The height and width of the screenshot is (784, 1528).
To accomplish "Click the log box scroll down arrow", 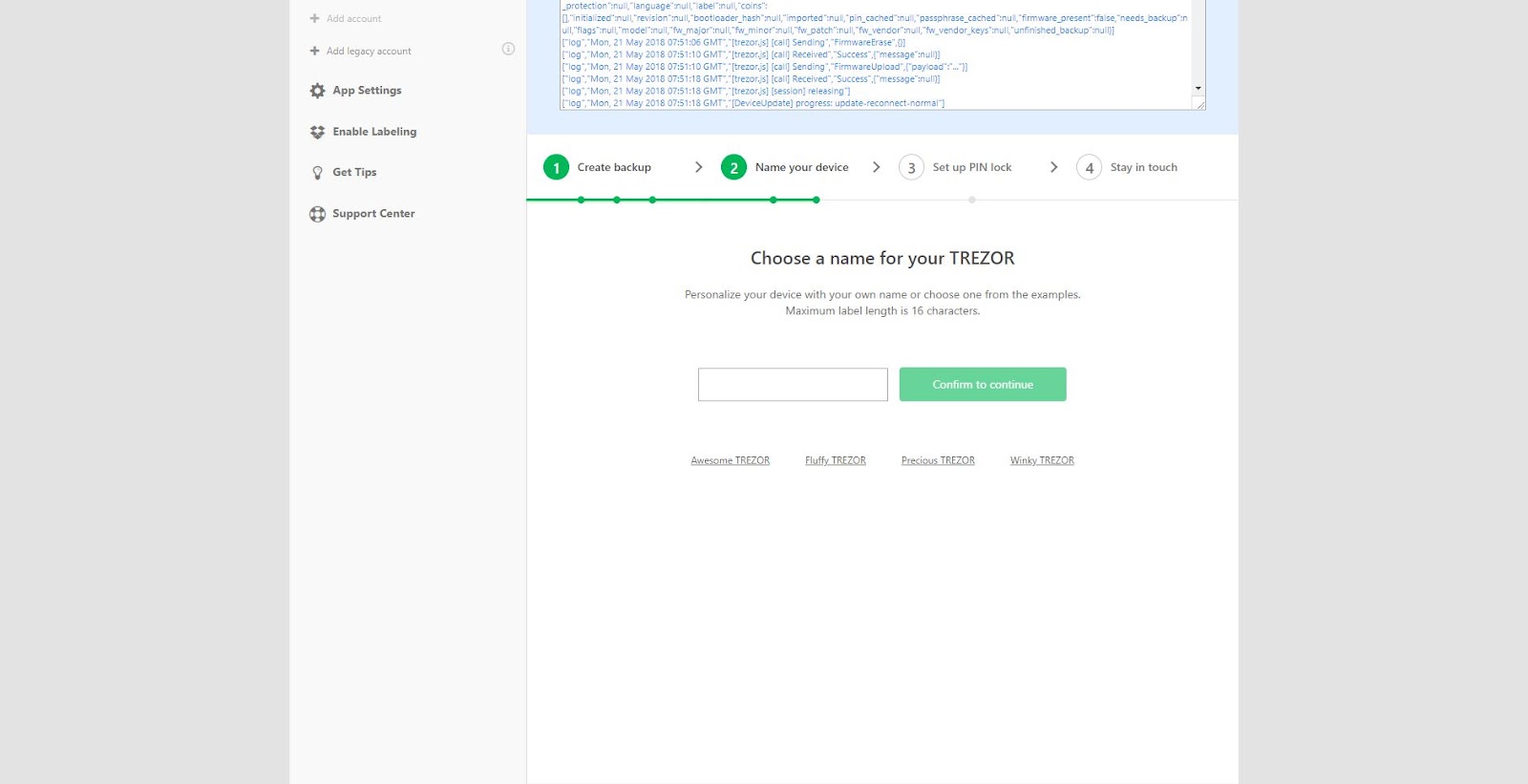I will click(1198, 88).
